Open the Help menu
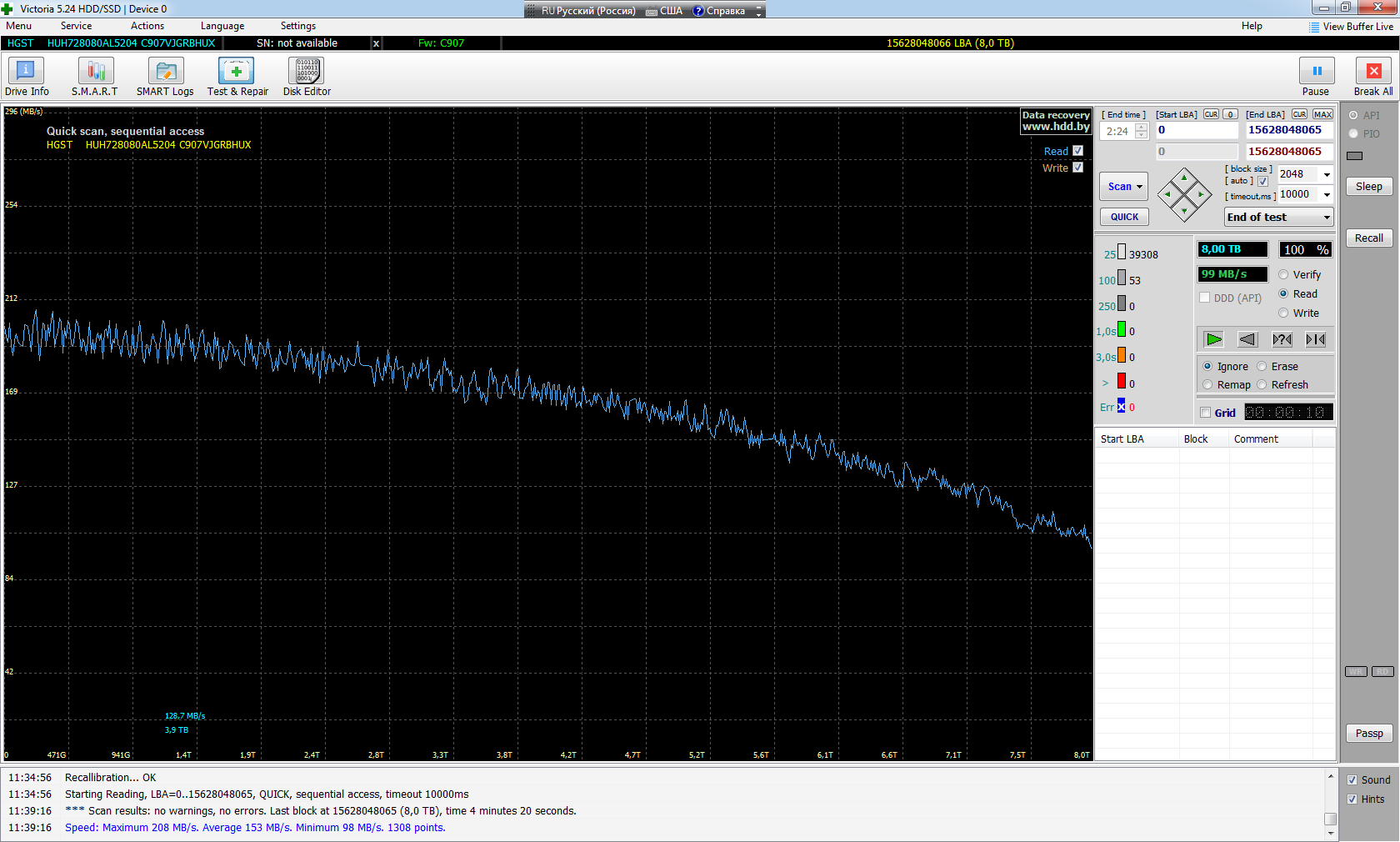Screen dimensions: 1400x842 [1252, 26]
